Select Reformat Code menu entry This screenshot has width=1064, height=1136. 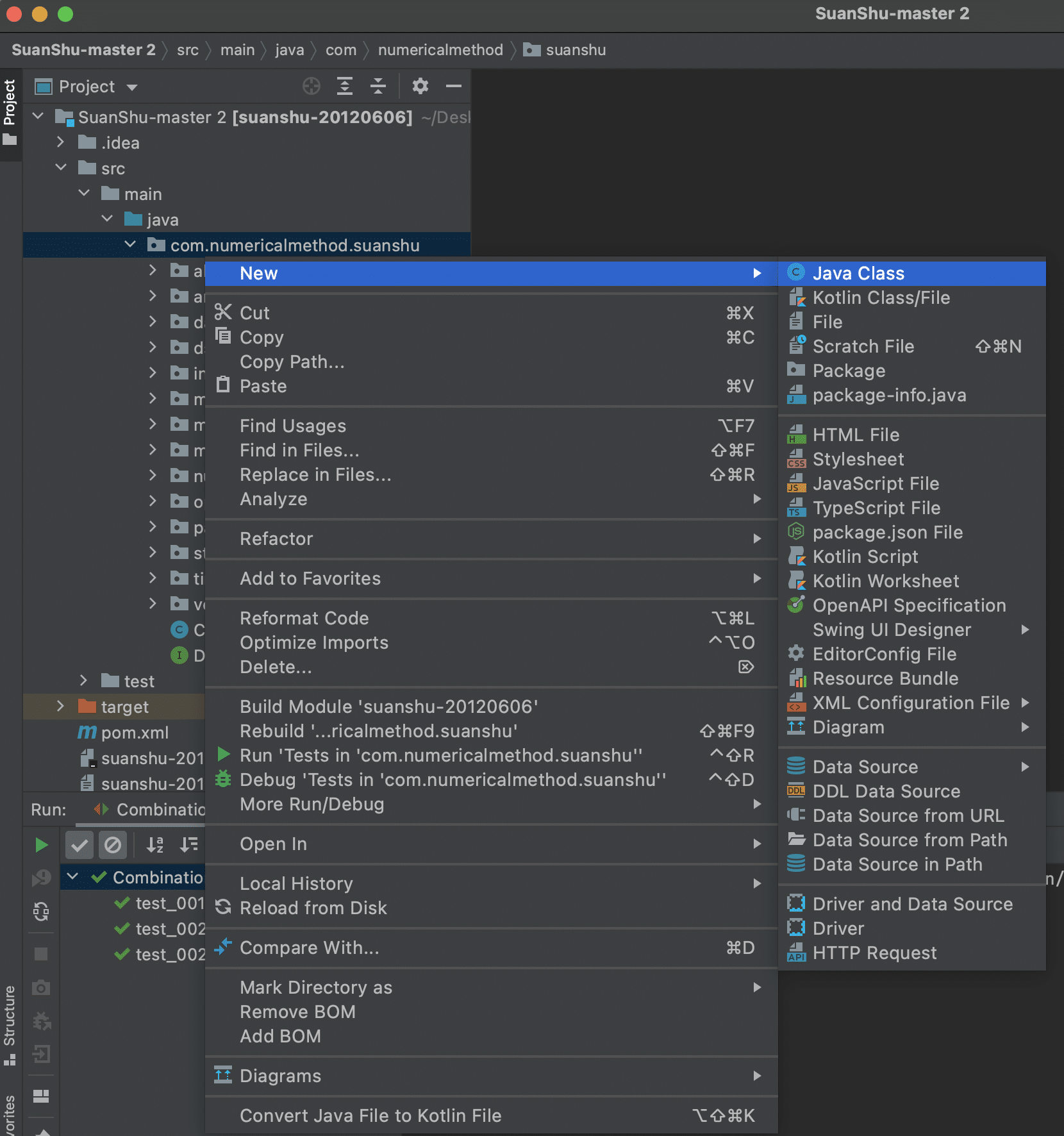pos(492,618)
